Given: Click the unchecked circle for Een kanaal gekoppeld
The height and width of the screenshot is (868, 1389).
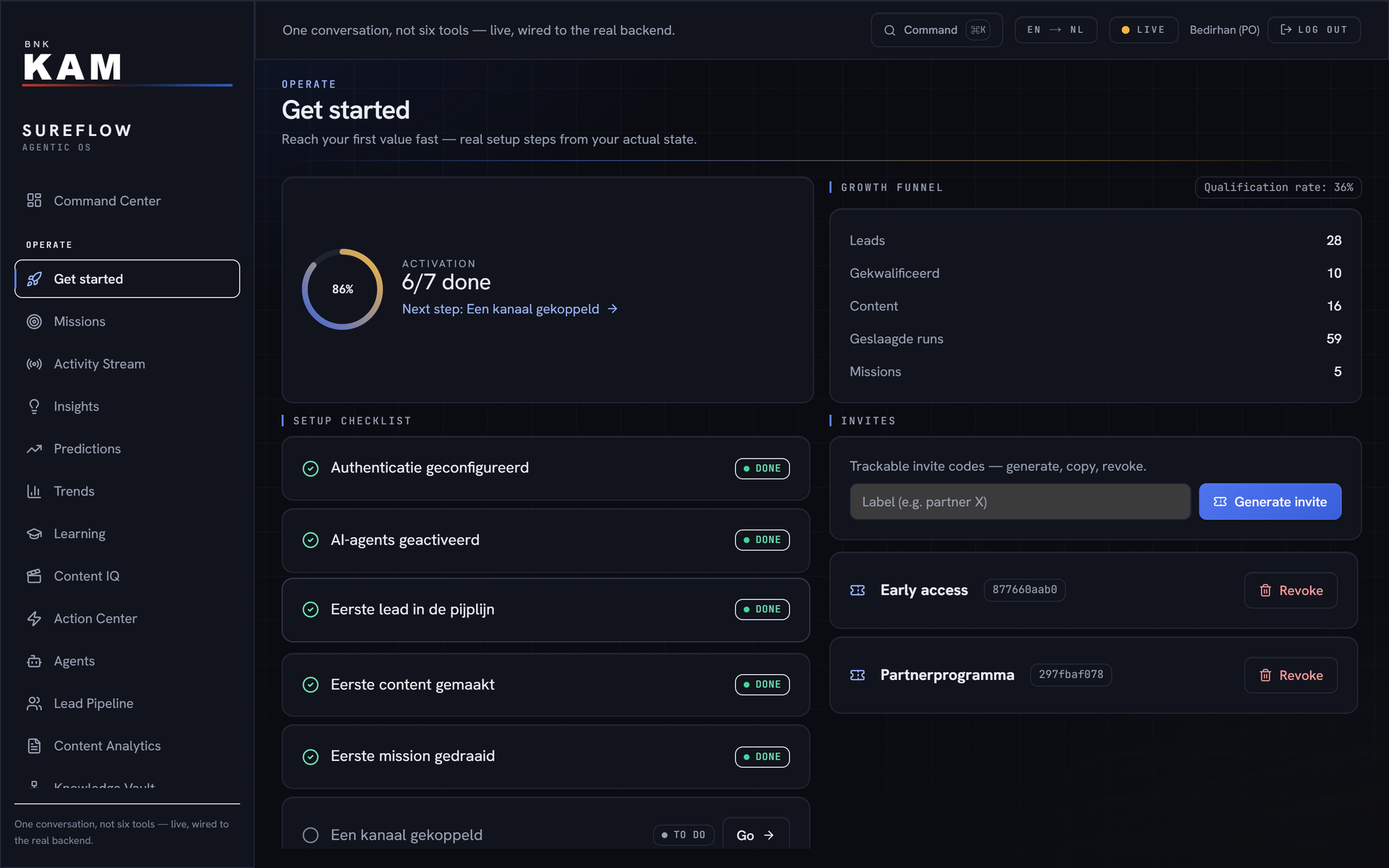Looking at the screenshot, I should (x=310, y=835).
